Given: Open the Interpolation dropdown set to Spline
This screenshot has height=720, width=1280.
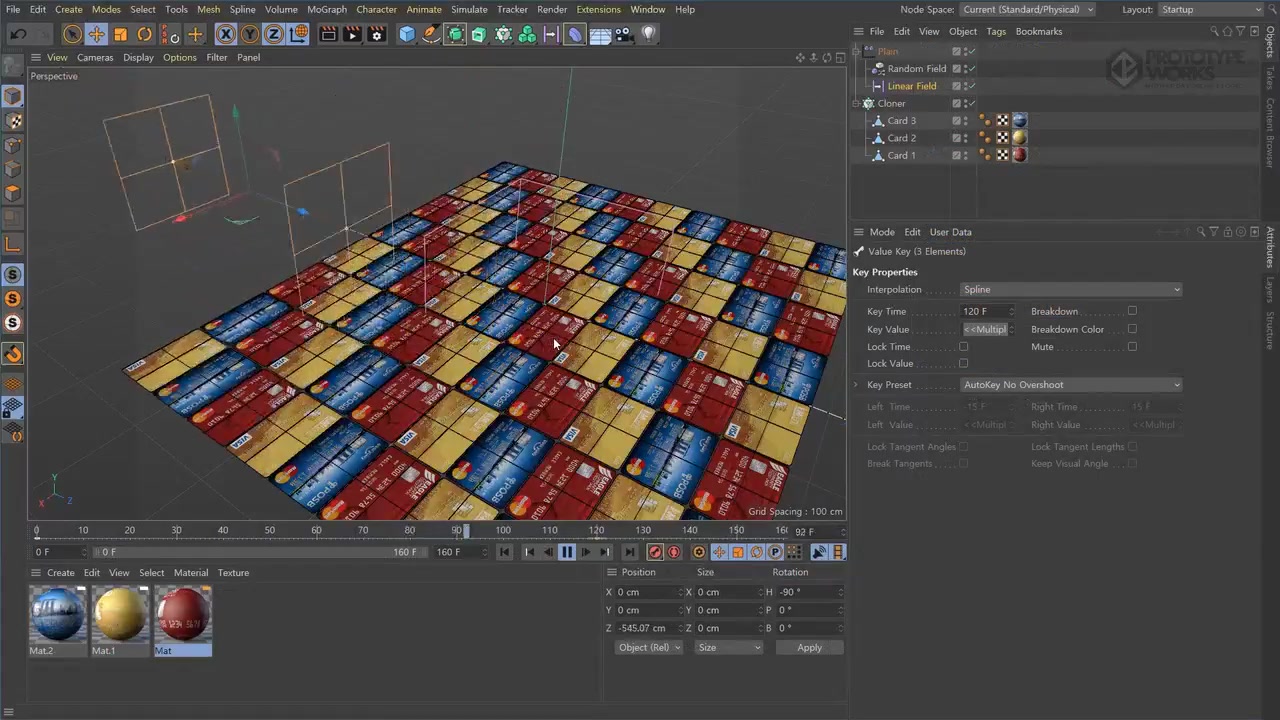Looking at the screenshot, I should (1070, 290).
